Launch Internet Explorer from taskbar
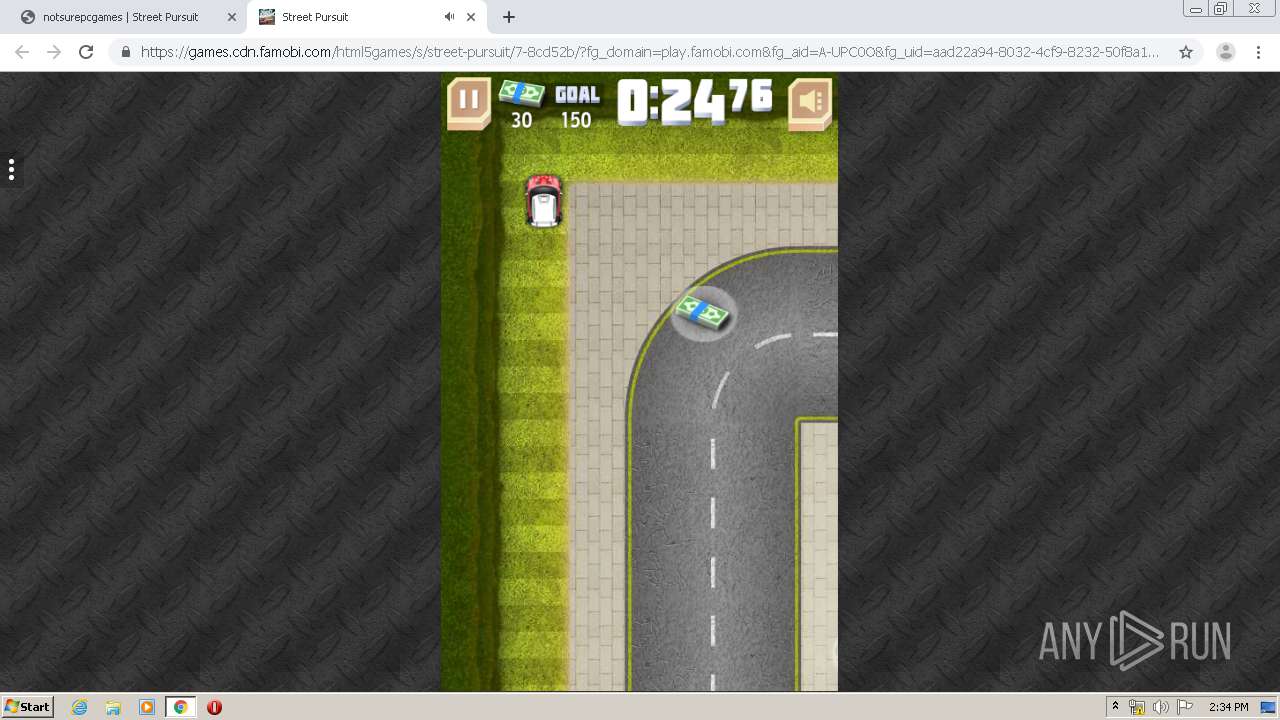Viewport: 1280px width, 720px height. click(x=80, y=707)
